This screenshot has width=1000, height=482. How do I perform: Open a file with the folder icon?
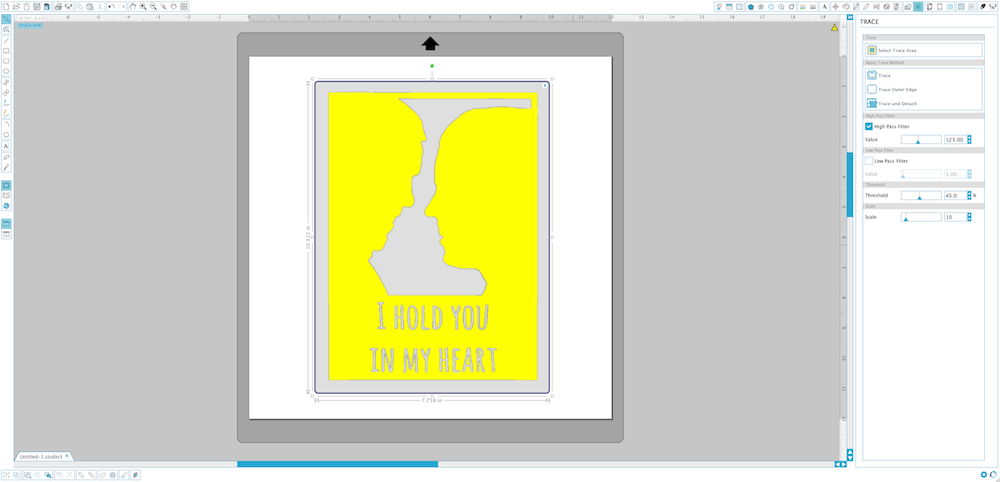16,6
